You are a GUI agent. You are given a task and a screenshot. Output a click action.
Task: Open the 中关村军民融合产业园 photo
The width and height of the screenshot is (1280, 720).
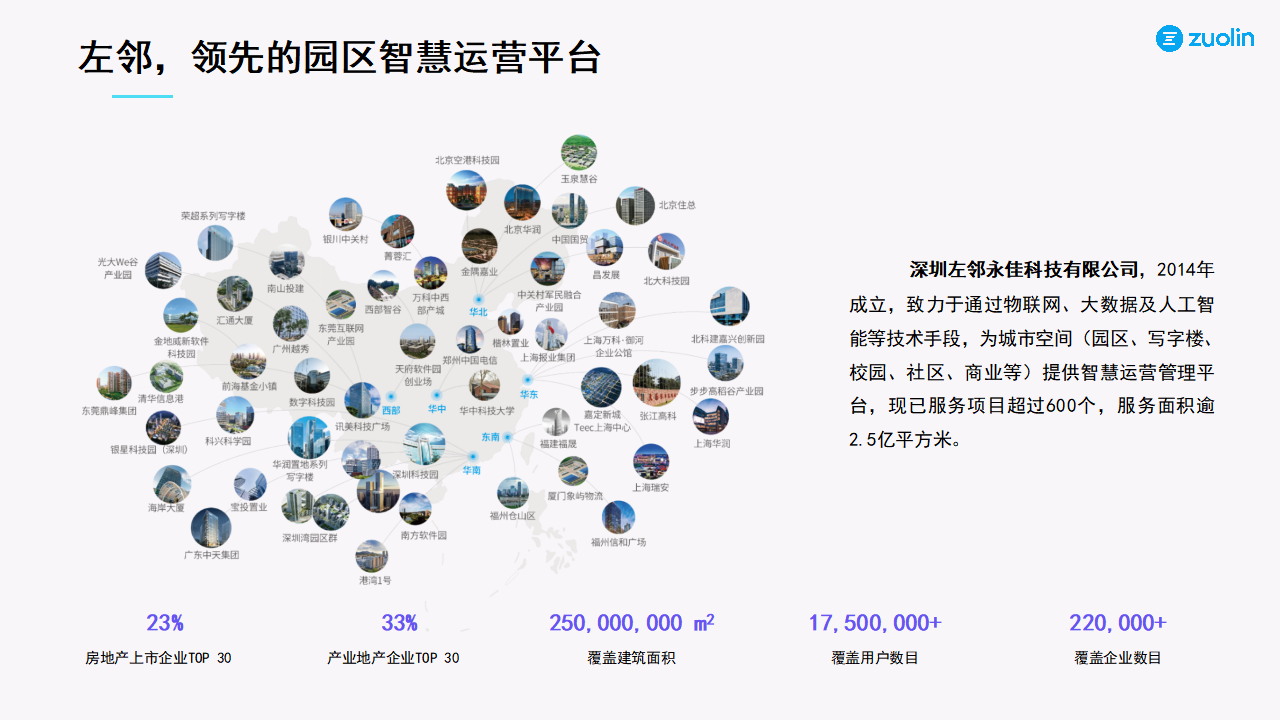[548, 268]
